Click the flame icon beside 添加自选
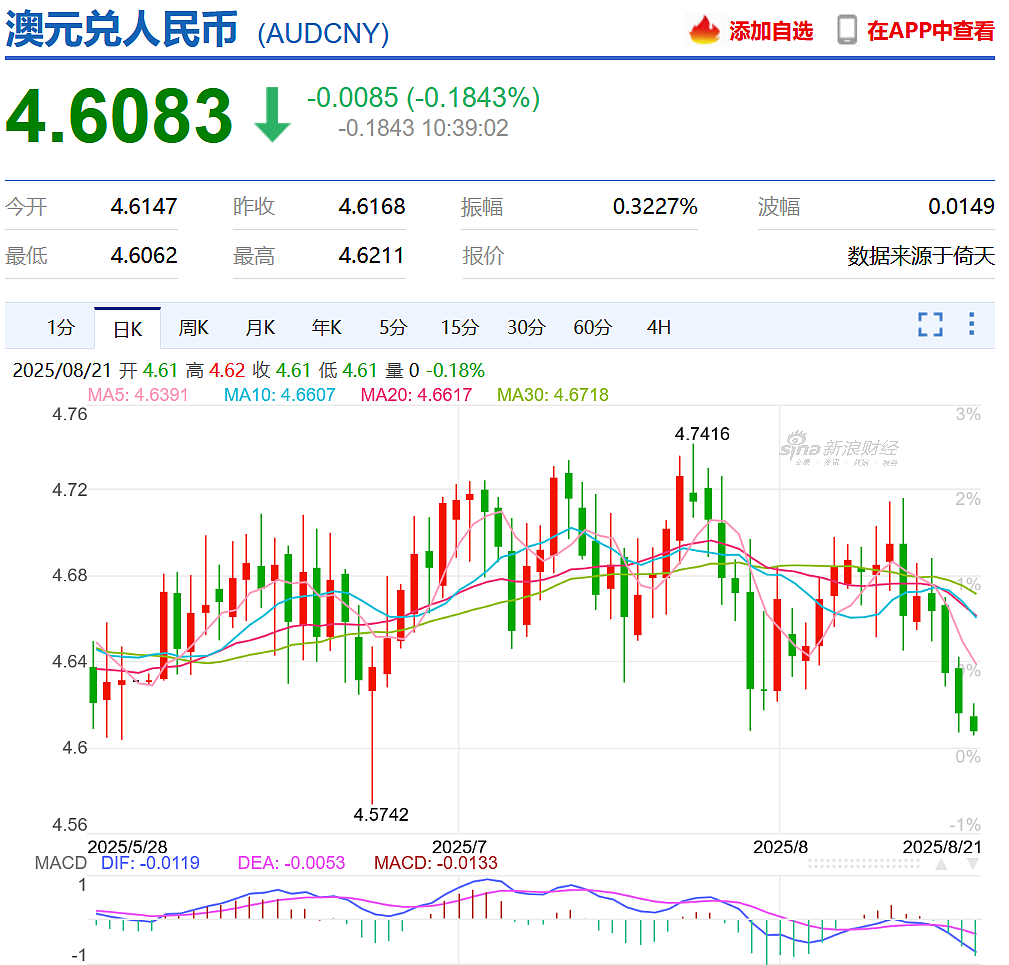The width and height of the screenshot is (1009, 965). [704, 30]
